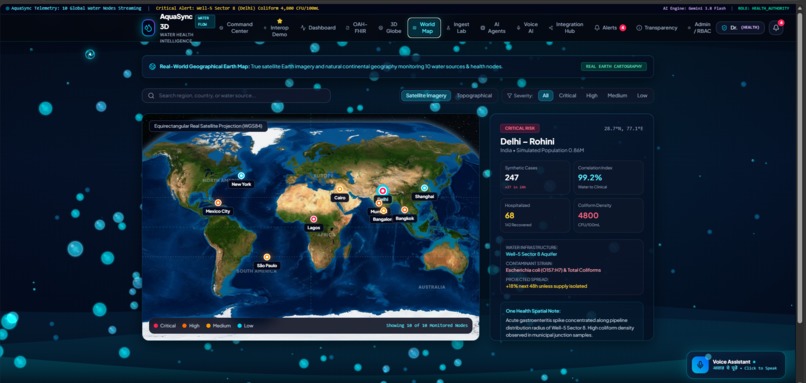Click the Low legend color dot
Screen dimensions: 806x383
(240, 326)
